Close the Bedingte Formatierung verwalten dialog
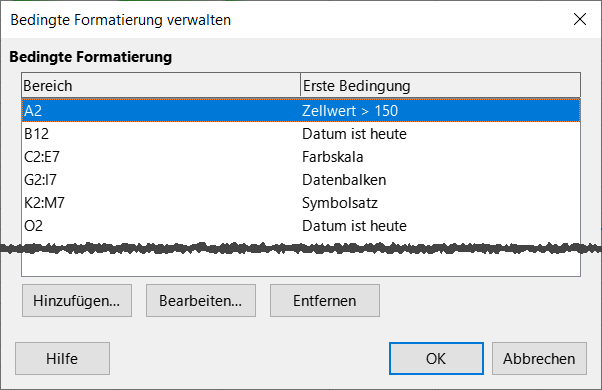Screen dimensions: 602x390 580,19
